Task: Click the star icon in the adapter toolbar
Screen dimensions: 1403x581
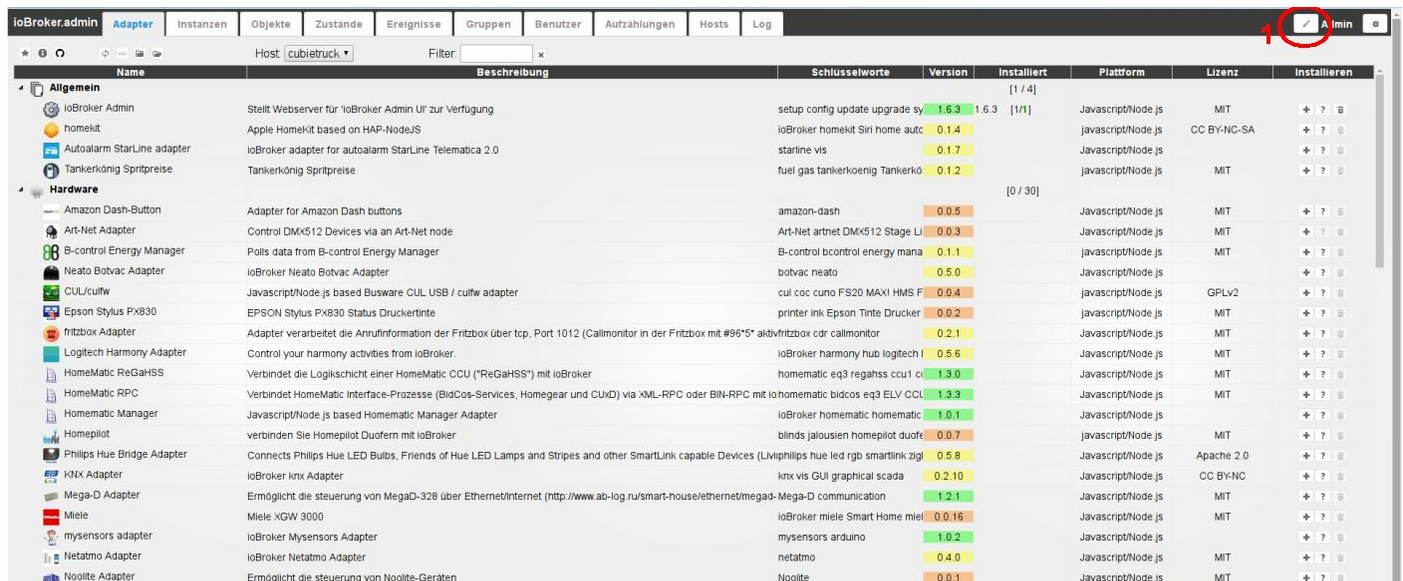Action: (x=25, y=53)
